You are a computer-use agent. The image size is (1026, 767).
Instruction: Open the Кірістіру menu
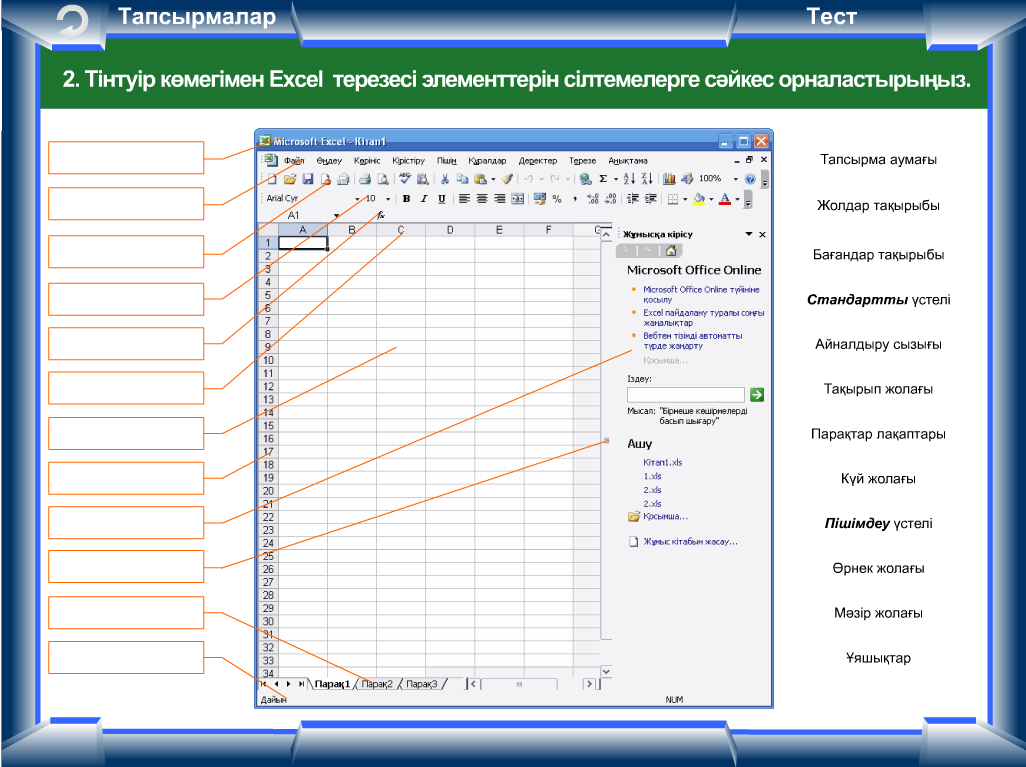tap(408, 160)
